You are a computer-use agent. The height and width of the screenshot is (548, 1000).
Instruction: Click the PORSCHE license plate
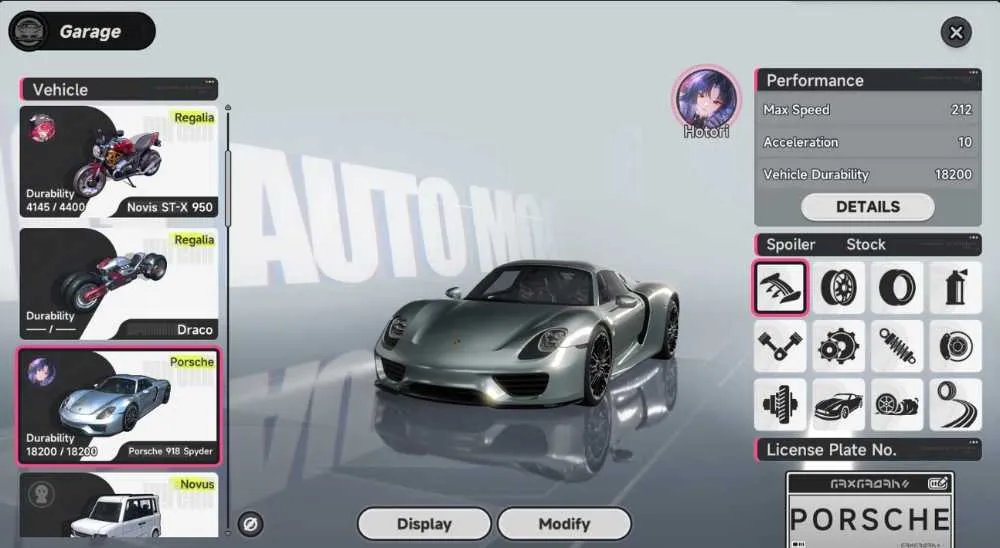point(870,518)
